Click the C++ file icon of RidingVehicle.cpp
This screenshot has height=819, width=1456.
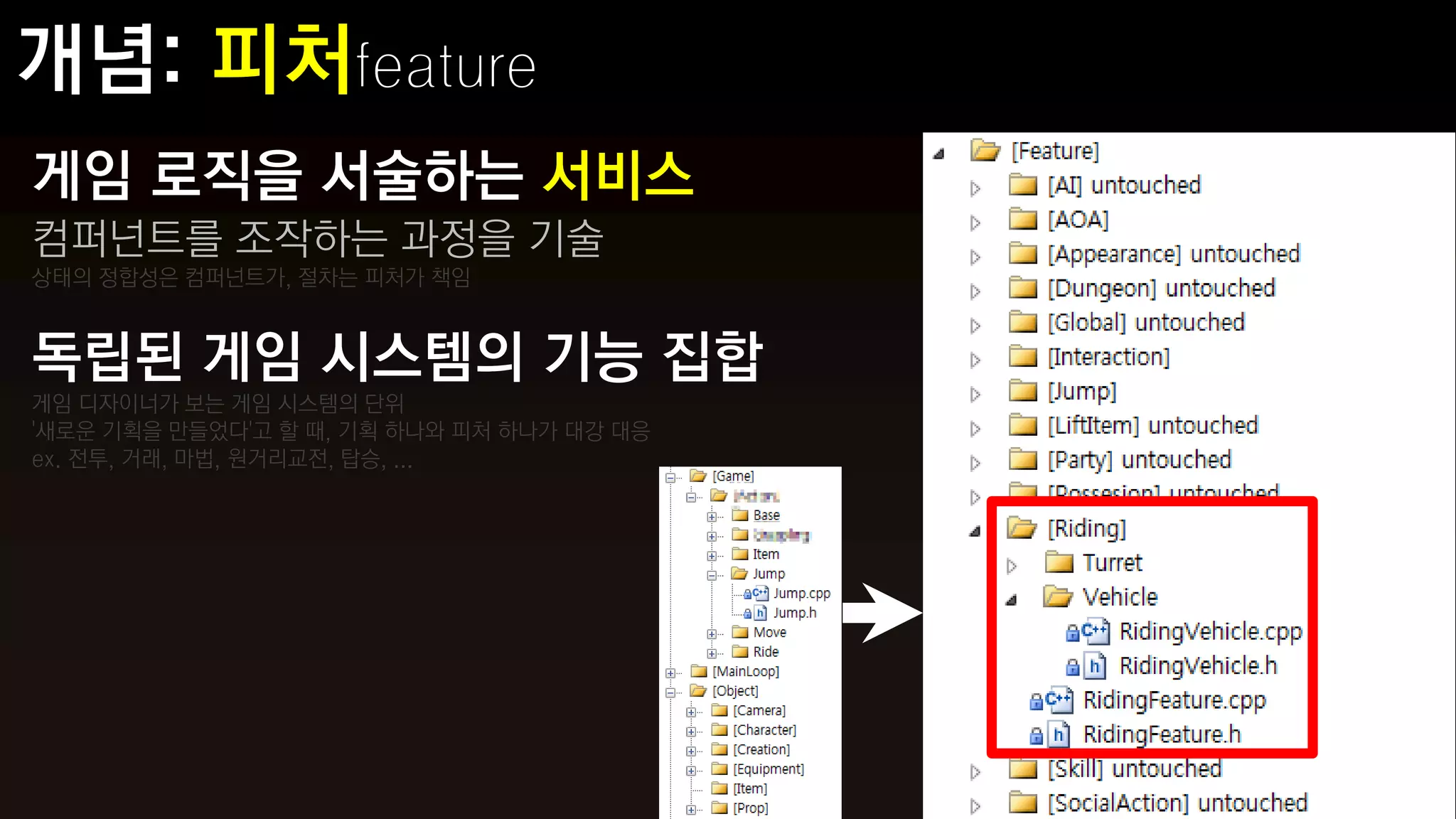coord(1096,631)
